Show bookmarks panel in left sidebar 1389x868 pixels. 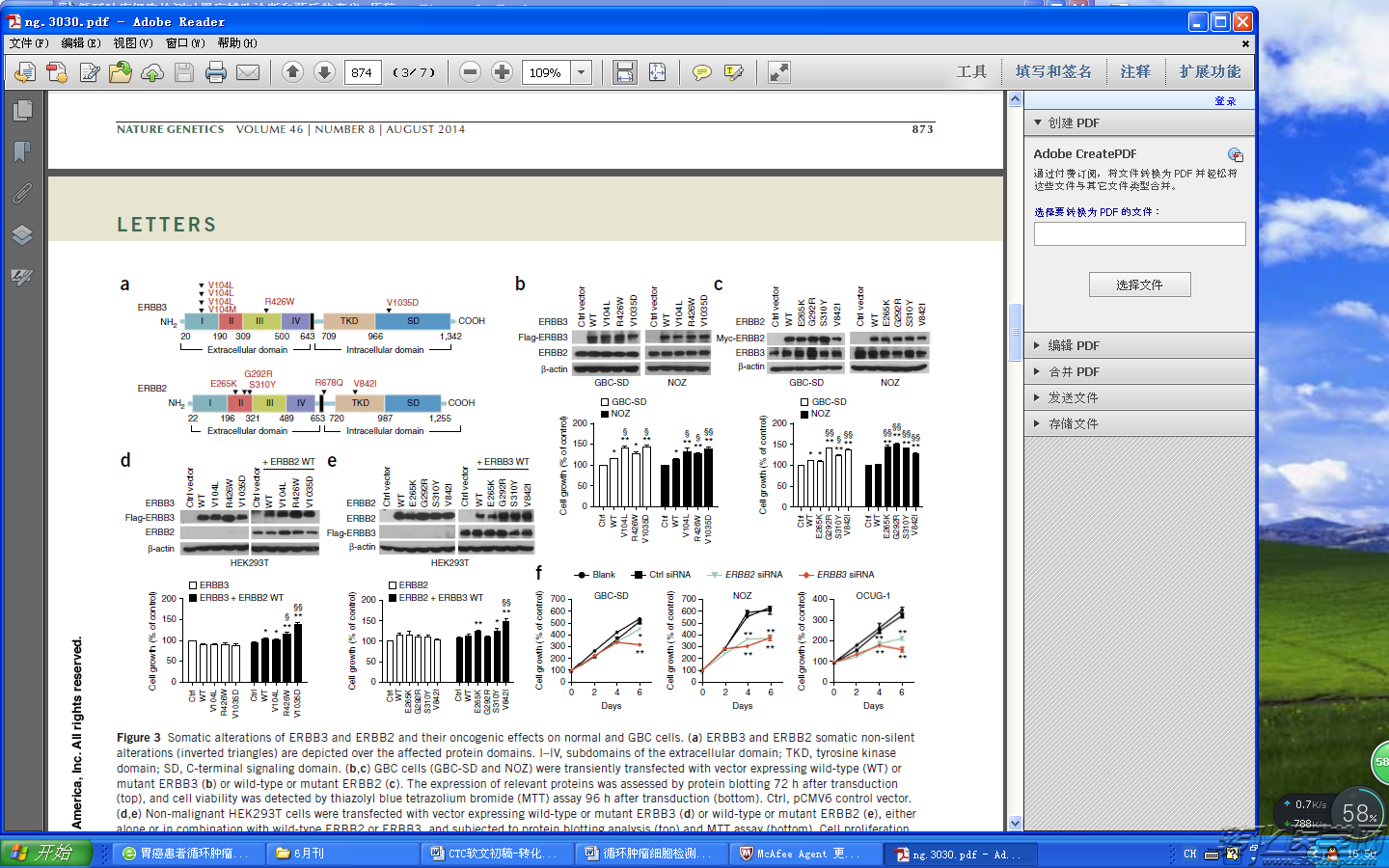pyautogui.click(x=23, y=151)
